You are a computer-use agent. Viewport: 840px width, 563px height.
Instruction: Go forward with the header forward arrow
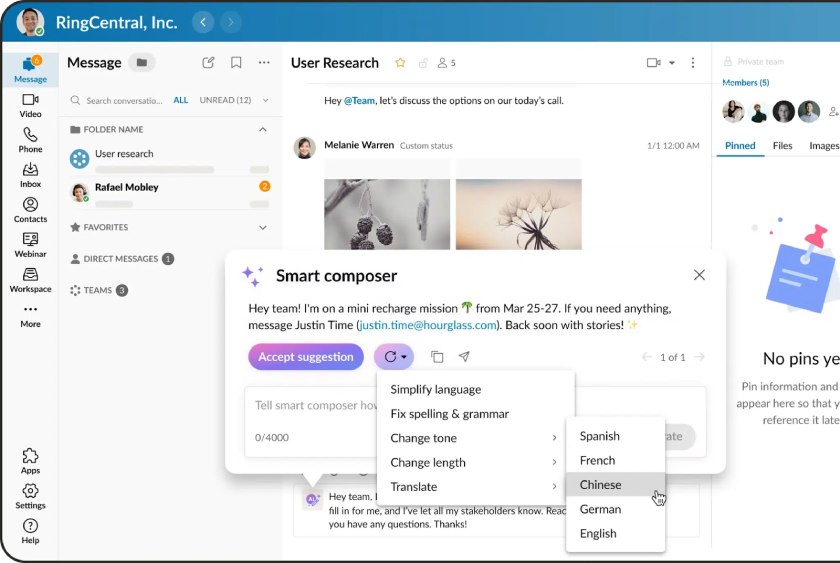tap(230, 22)
